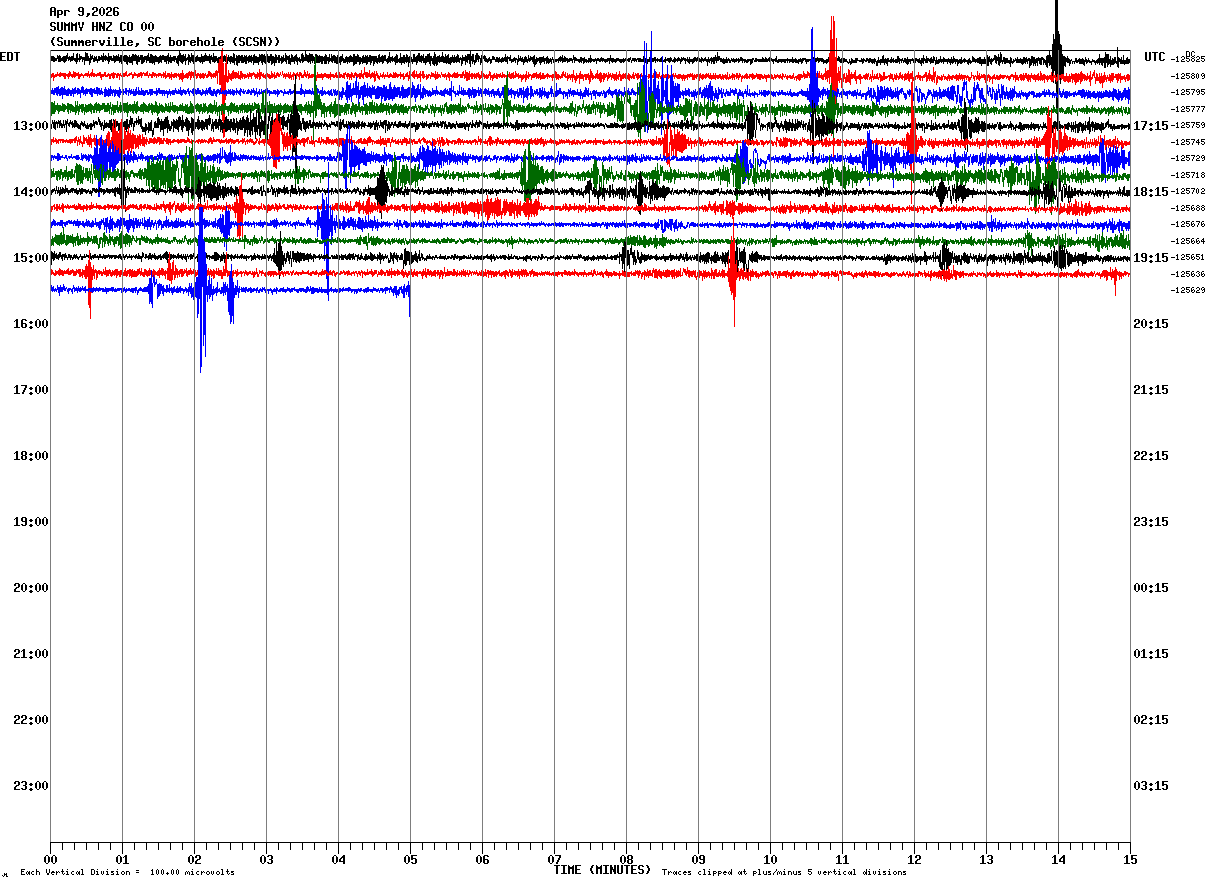Click the "UTC" timezone label

1155,57
